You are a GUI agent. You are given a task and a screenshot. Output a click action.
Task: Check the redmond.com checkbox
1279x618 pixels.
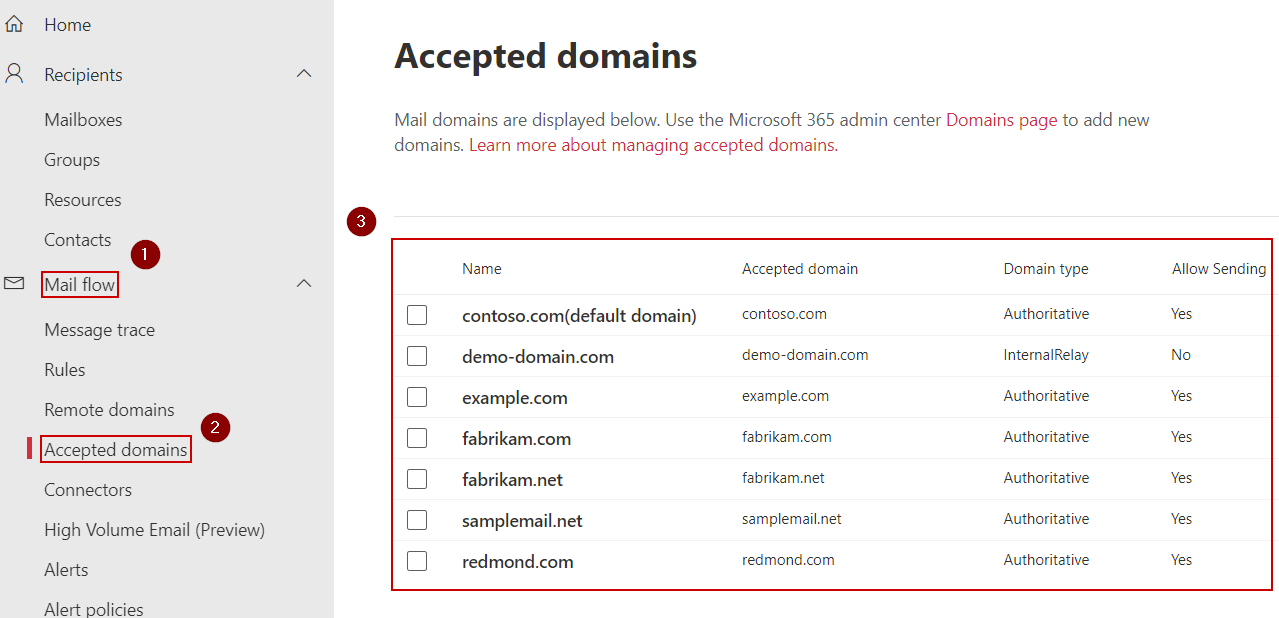click(x=417, y=560)
